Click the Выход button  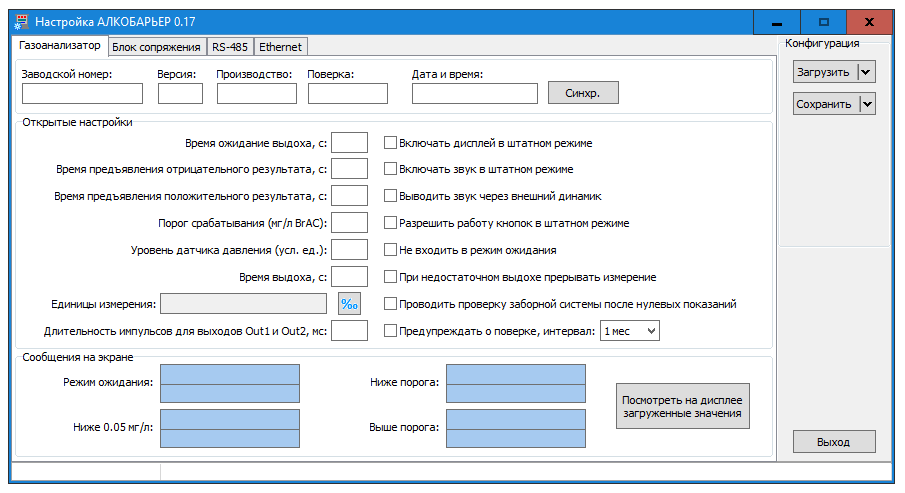tap(834, 442)
